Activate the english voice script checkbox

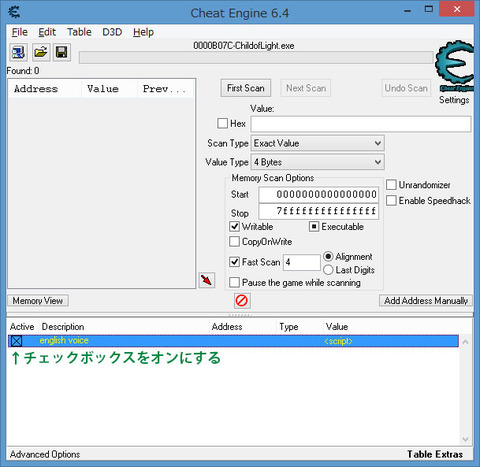16,341
